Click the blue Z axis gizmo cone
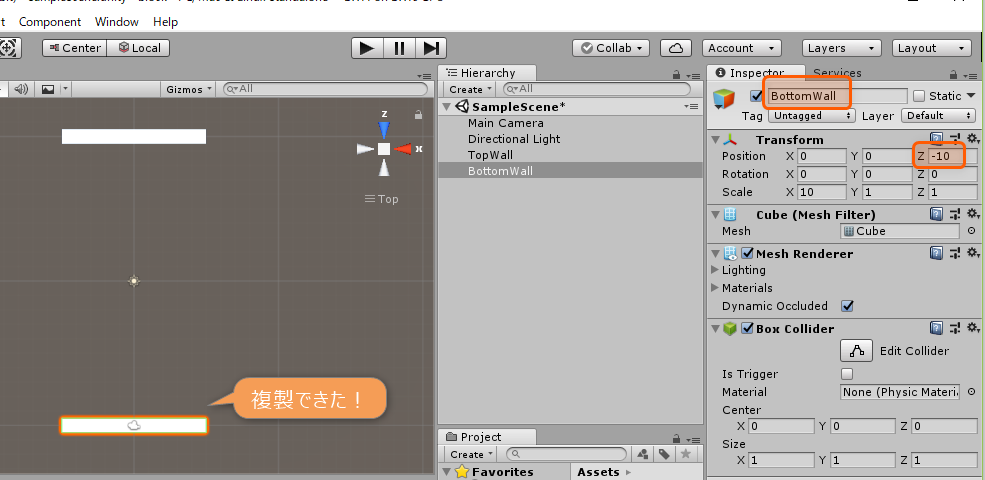Viewport: 985px width, 480px height. tap(384, 130)
